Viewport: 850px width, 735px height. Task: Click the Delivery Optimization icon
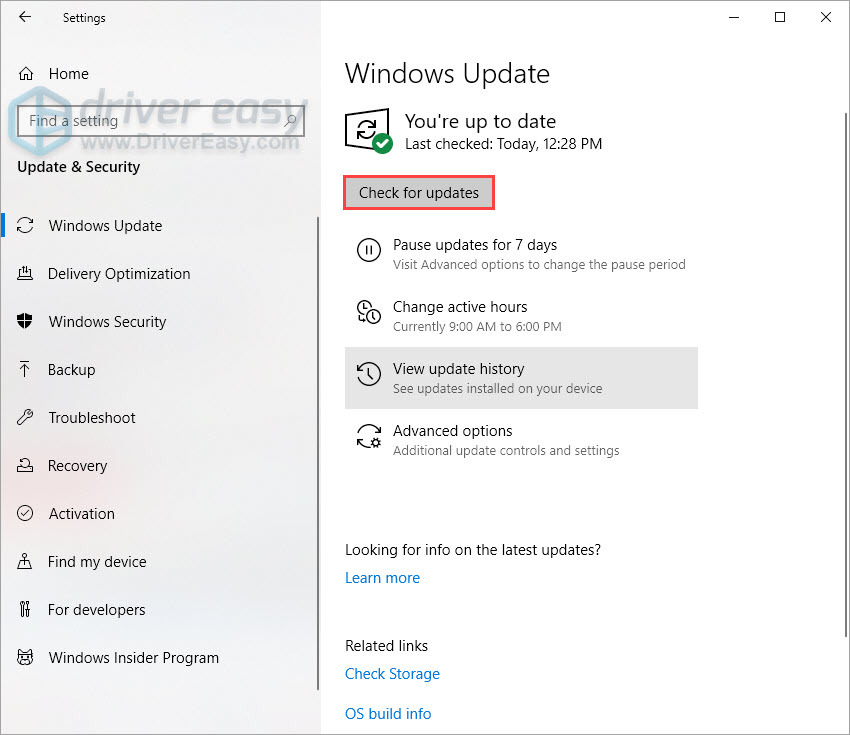[25, 273]
